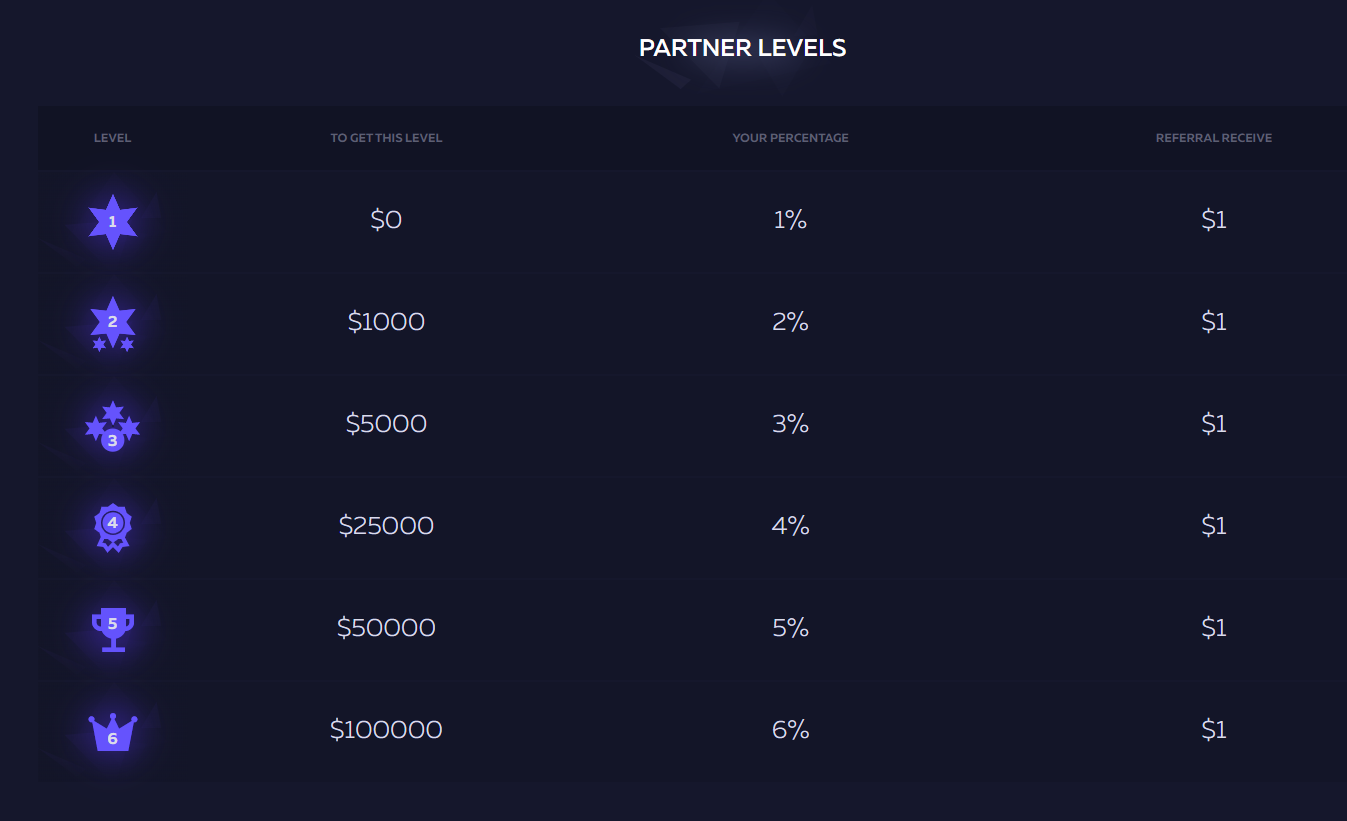Viewport: 1347px width, 821px height.
Task: Click the REFERRAL RECEIVE column header
Action: [1213, 138]
